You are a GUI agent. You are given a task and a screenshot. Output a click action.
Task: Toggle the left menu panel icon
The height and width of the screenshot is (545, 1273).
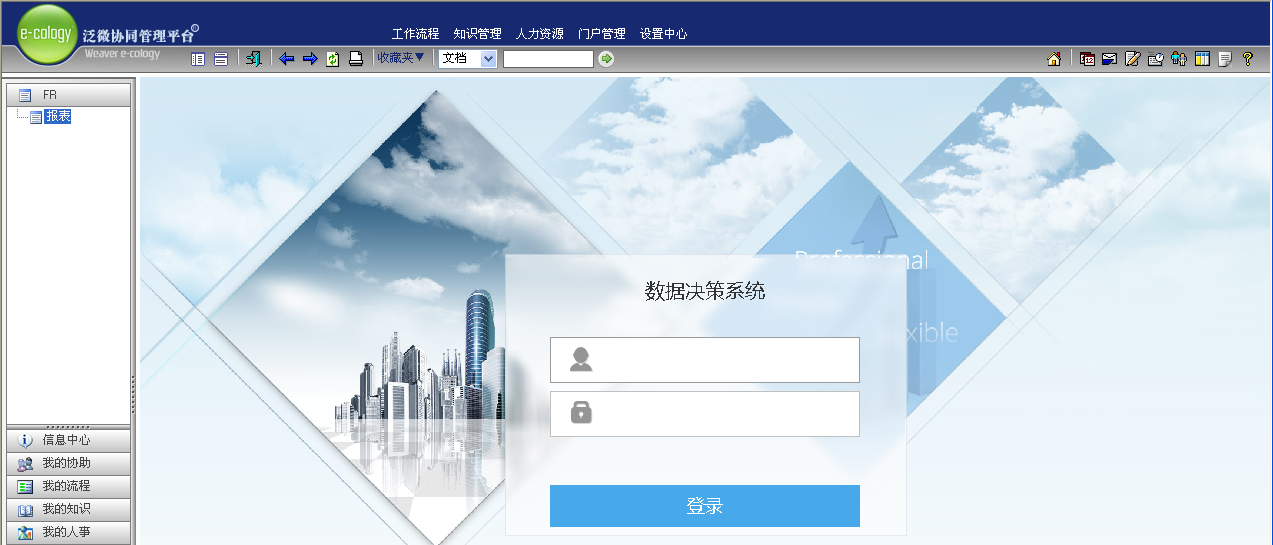click(198, 59)
